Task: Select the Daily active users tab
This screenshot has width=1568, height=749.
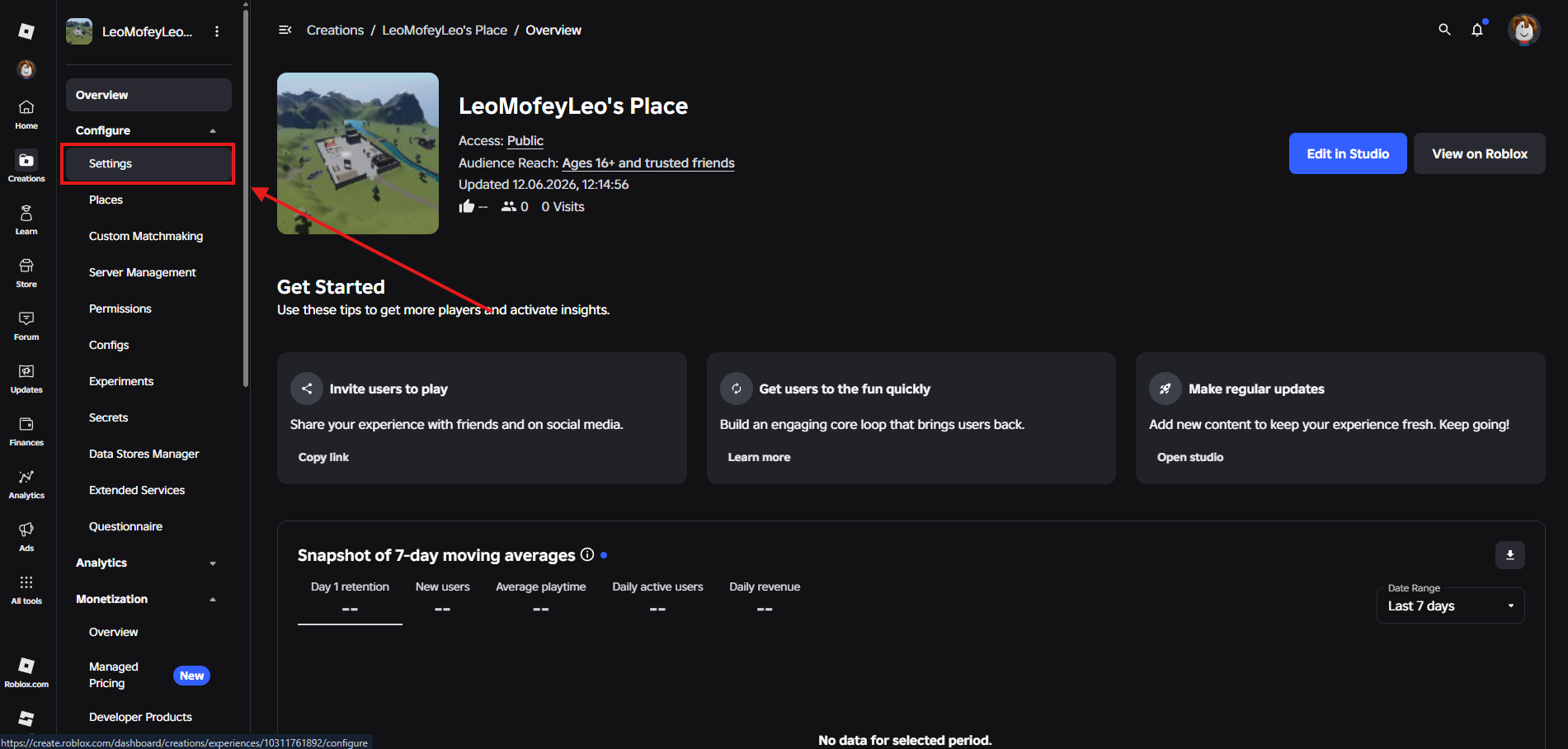Action: (x=657, y=598)
